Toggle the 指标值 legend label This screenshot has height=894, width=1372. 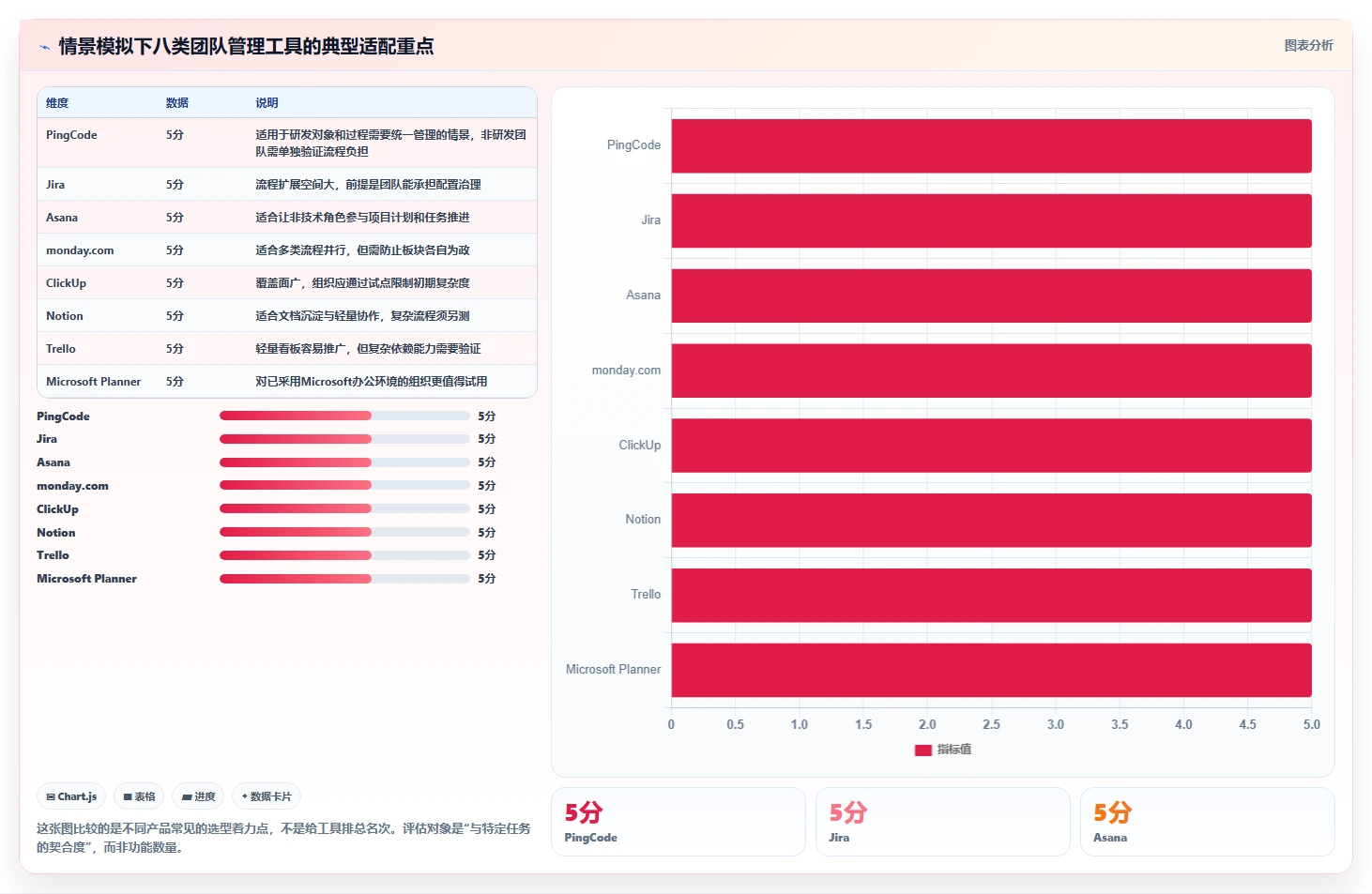pos(953,750)
